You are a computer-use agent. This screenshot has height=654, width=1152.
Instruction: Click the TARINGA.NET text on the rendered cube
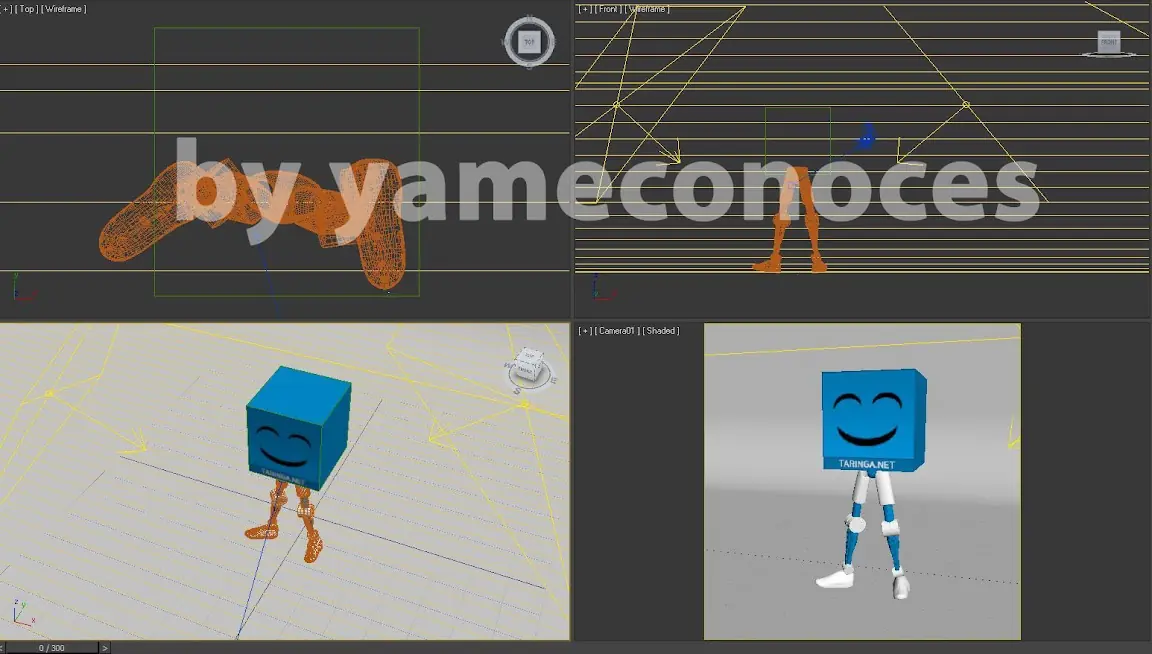866,464
